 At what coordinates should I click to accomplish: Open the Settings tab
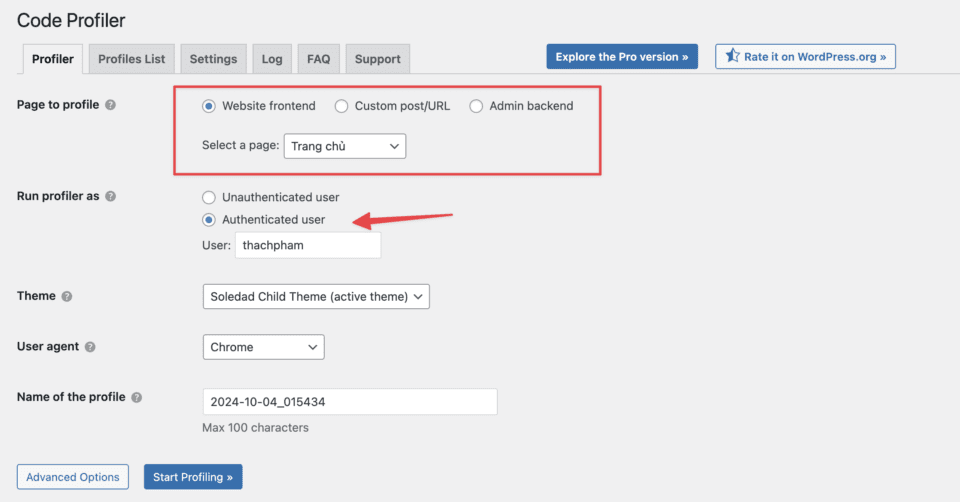pos(213,59)
